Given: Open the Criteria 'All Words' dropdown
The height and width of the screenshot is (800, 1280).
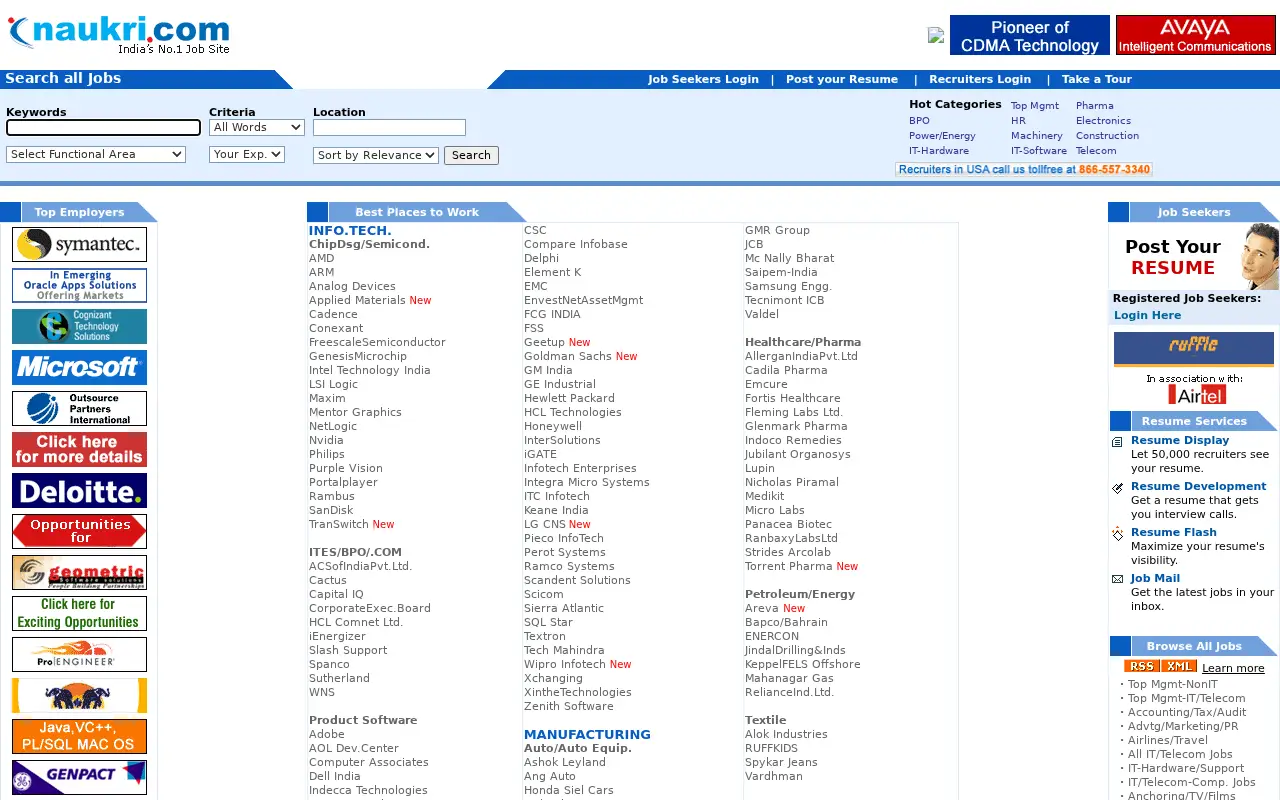Looking at the screenshot, I should coord(257,127).
